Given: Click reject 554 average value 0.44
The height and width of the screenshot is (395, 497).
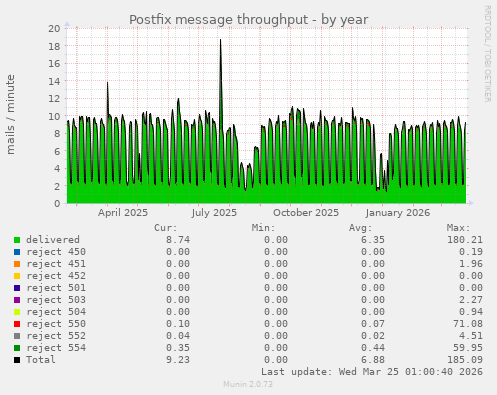Looking at the screenshot, I should click(373, 348).
